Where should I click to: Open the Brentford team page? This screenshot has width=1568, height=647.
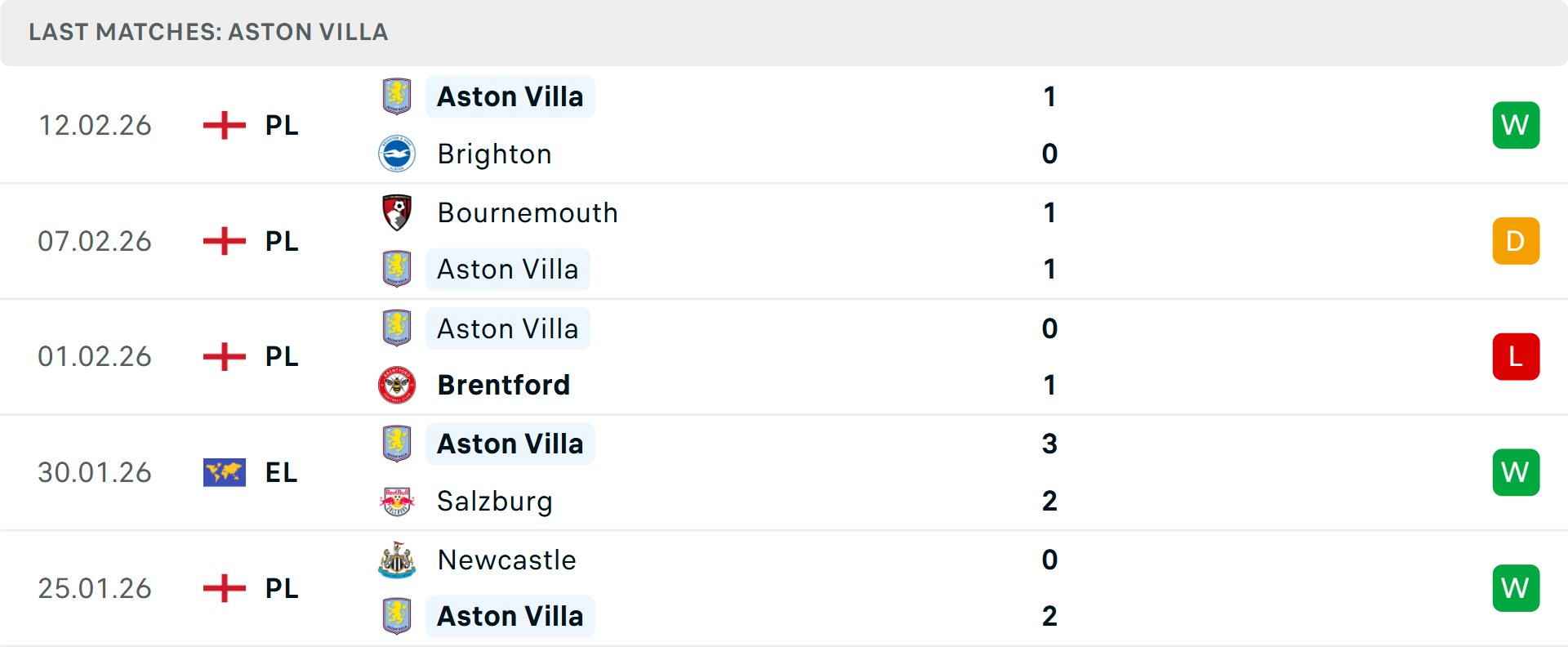(x=504, y=385)
